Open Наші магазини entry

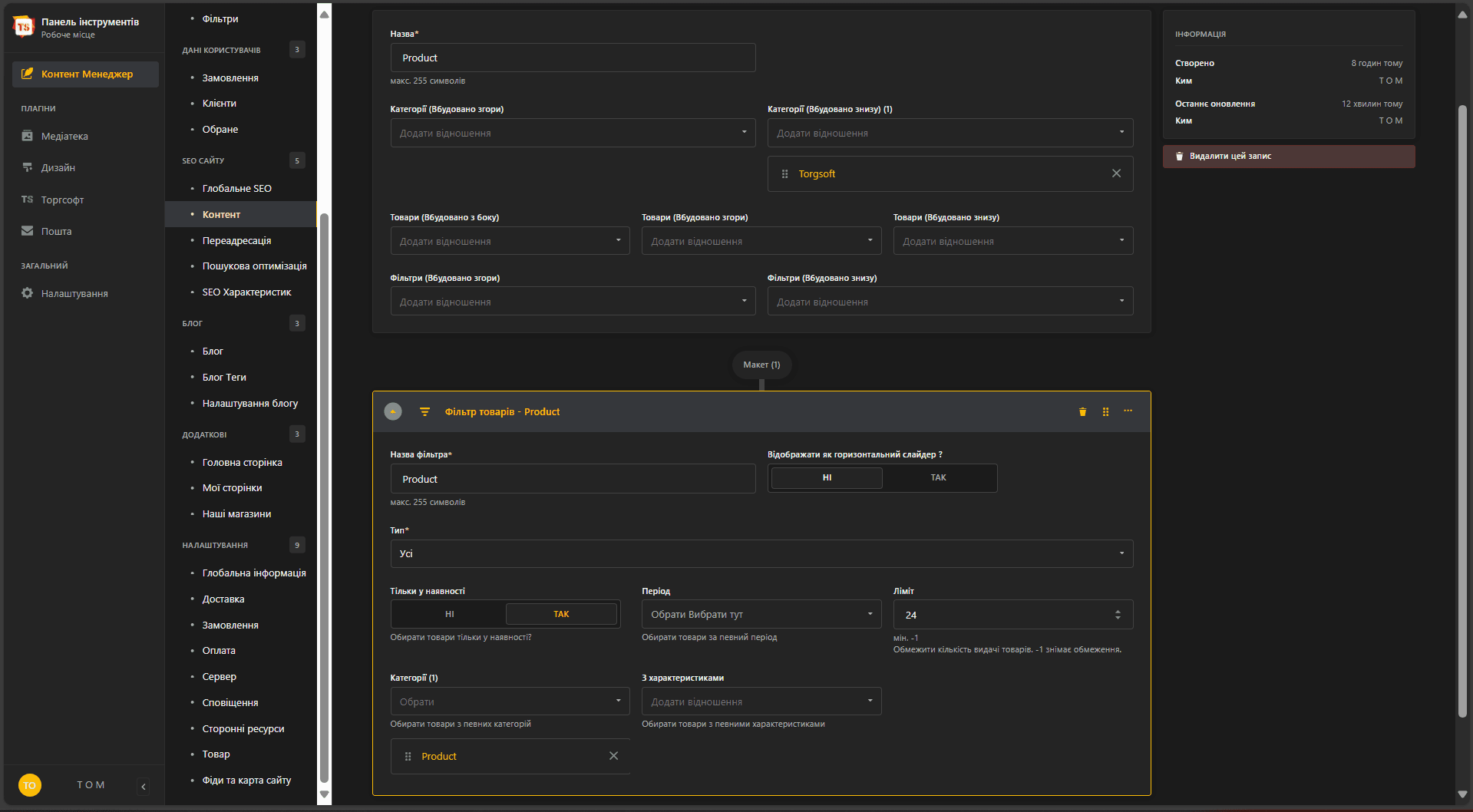point(237,513)
